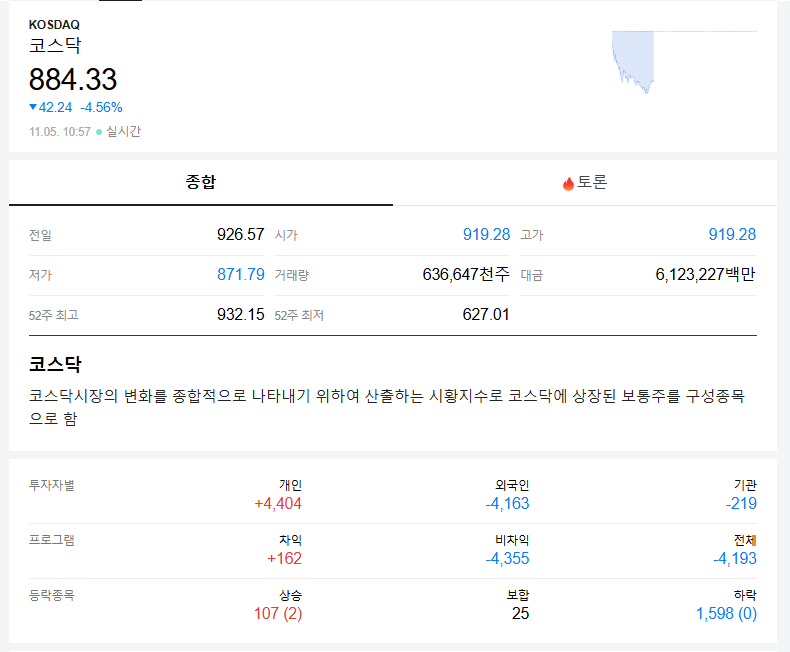Click the 대금 label
Viewport: 790px width, 652px height.
tap(532, 275)
